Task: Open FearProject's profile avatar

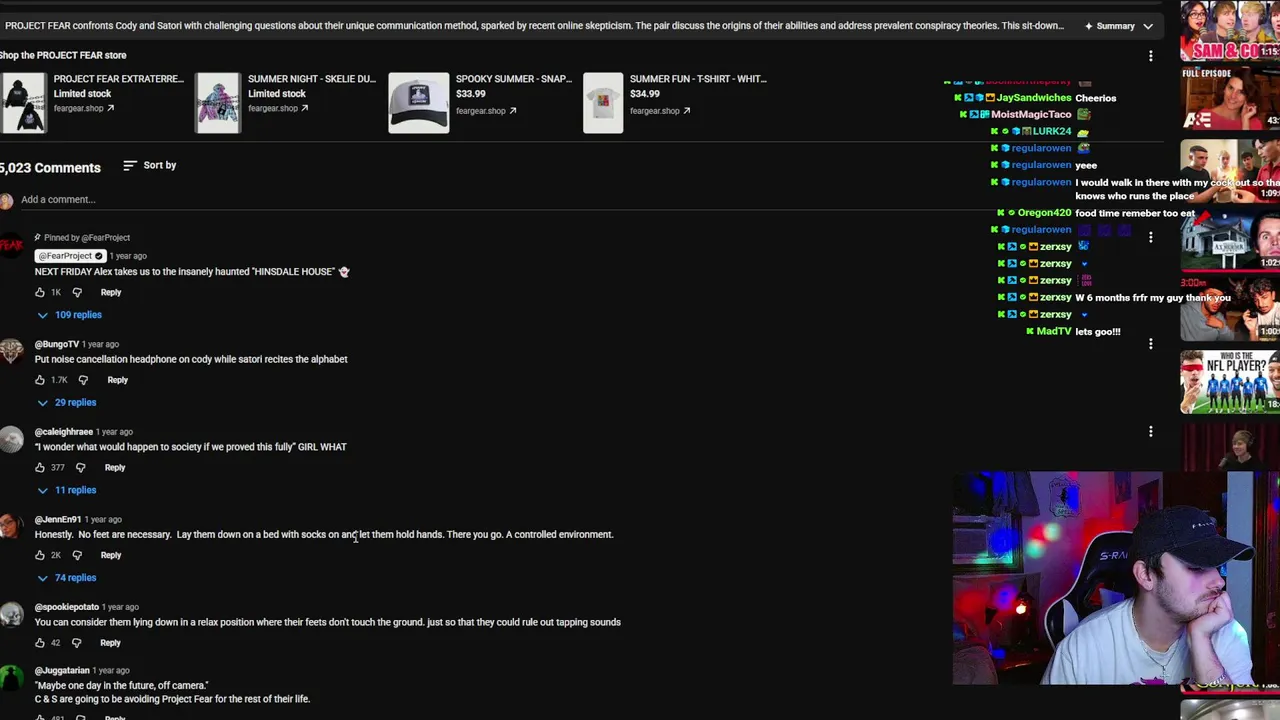Action: point(11,246)
